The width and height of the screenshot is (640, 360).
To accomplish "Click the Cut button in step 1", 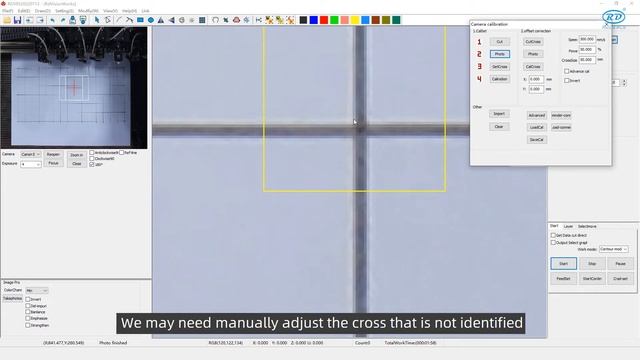I will coord(500,42).
